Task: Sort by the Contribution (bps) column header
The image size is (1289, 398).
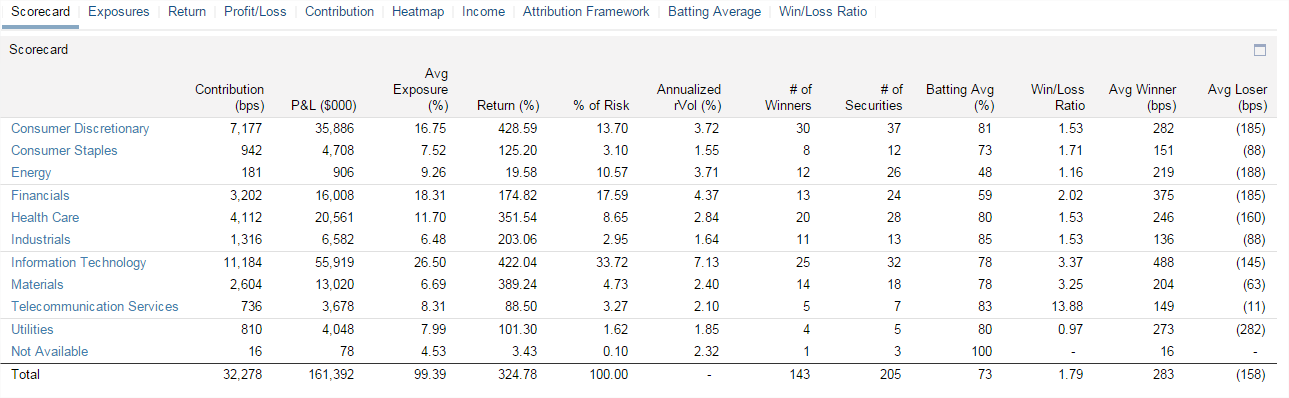Action: point(229,97)
